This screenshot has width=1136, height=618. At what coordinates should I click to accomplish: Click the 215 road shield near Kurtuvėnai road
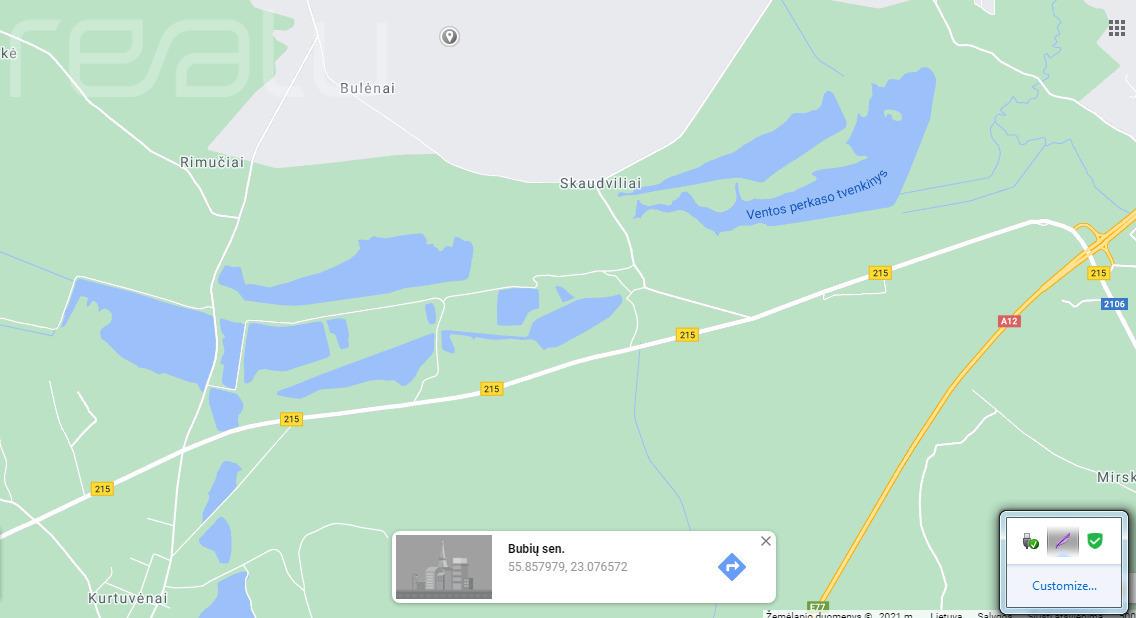(102, 489)
